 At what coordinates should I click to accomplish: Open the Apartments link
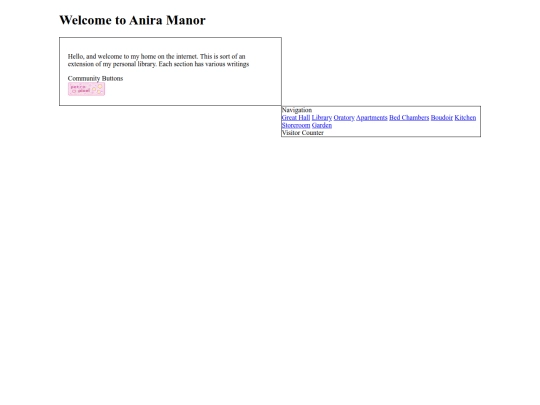[x=372, y=118]
